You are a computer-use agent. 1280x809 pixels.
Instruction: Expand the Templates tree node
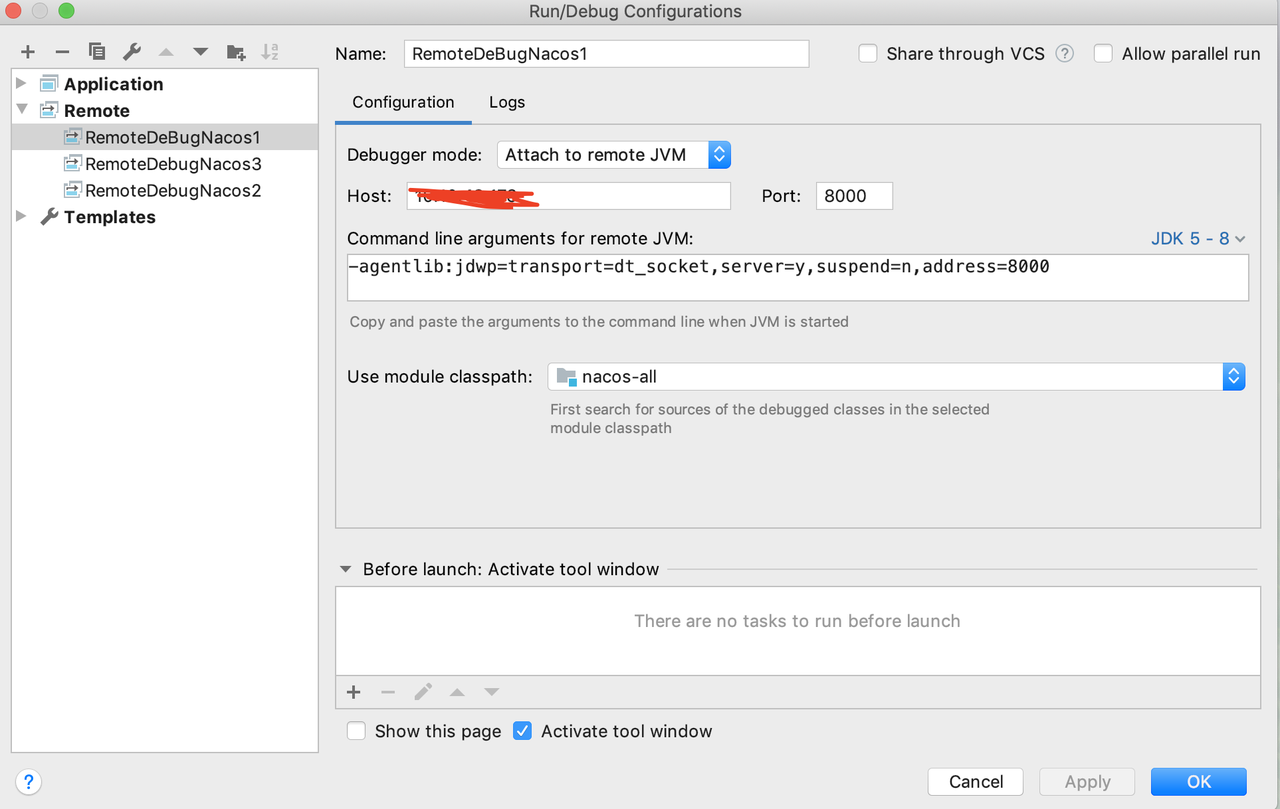tap(22, 217)
